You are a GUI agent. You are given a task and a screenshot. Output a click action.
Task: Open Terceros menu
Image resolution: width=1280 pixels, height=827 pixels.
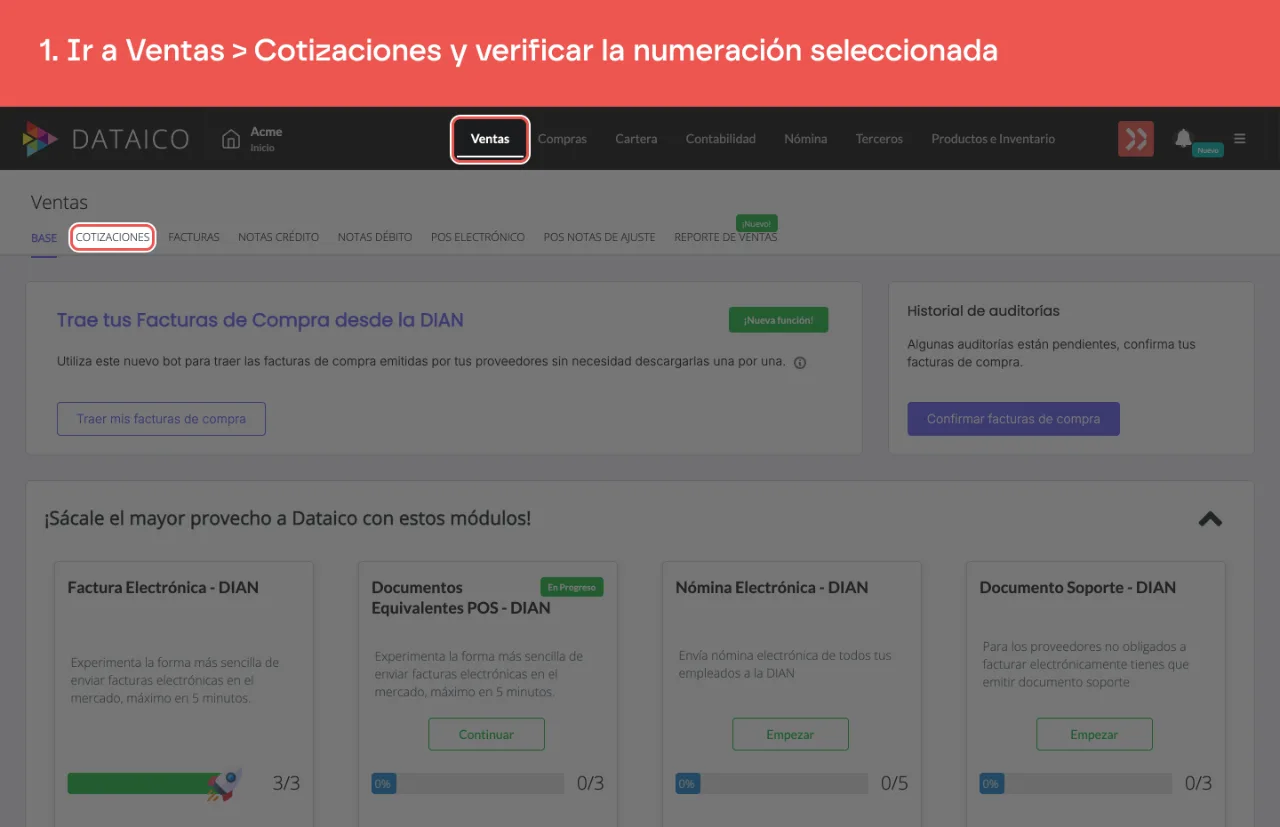(879, 139)
